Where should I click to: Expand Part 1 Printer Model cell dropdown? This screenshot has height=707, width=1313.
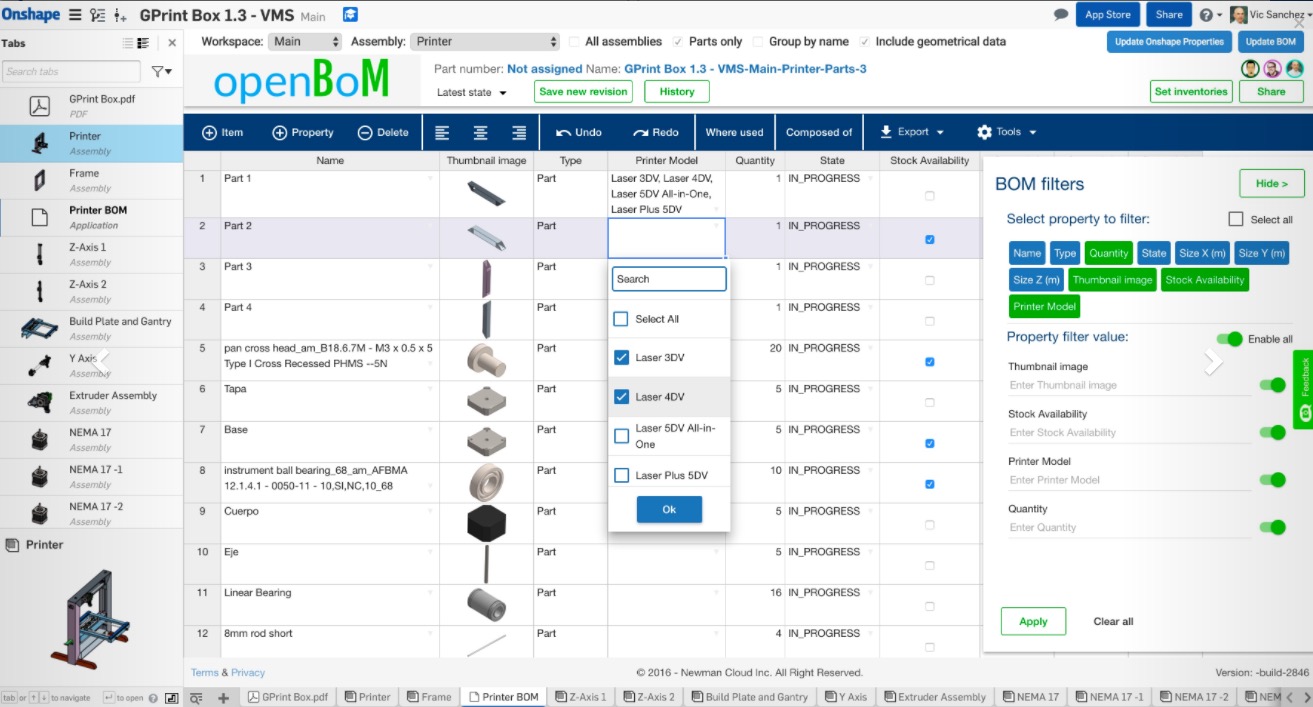(x=717, y=209)
